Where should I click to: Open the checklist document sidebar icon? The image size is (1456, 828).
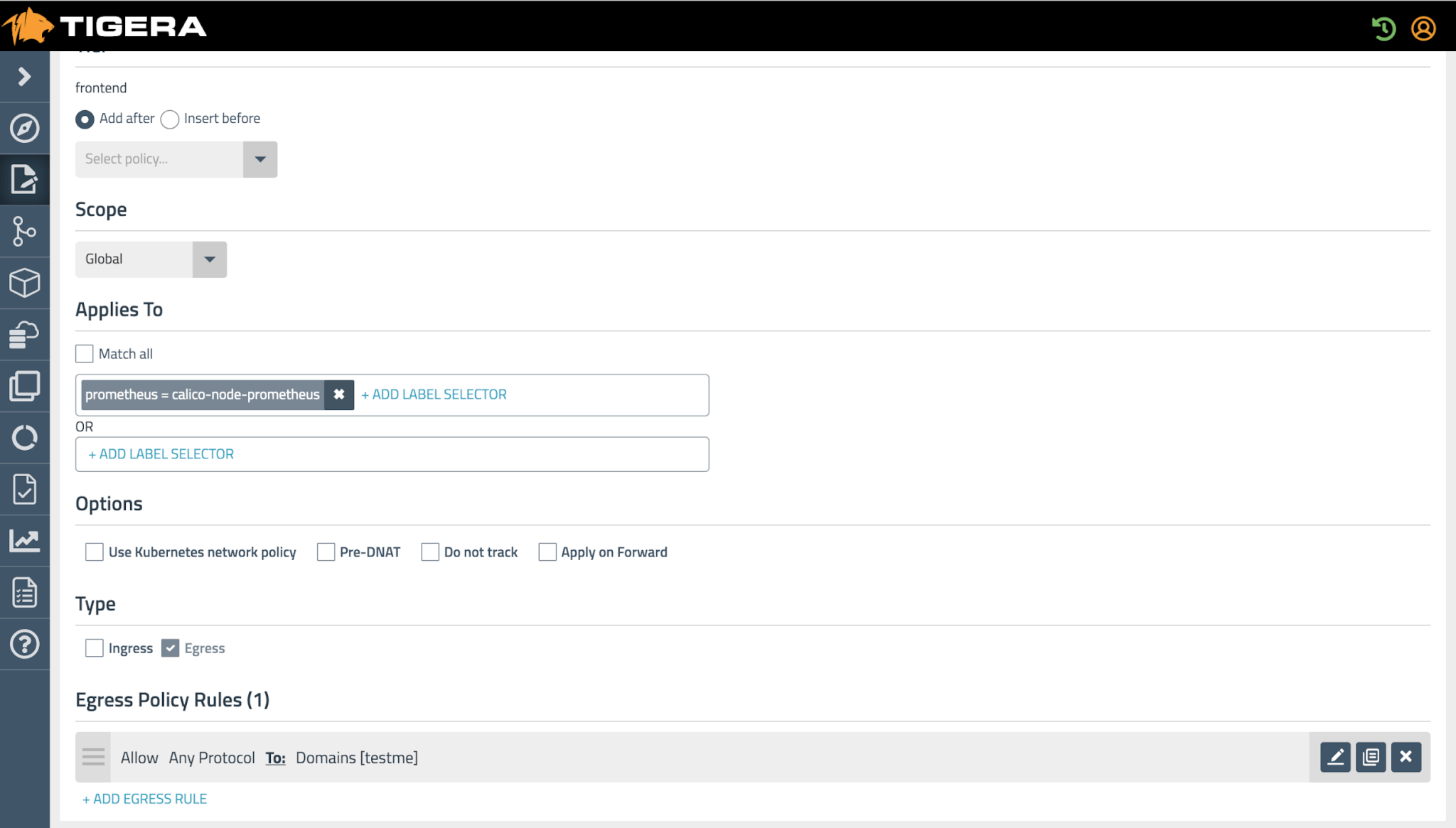coord(25,592)
